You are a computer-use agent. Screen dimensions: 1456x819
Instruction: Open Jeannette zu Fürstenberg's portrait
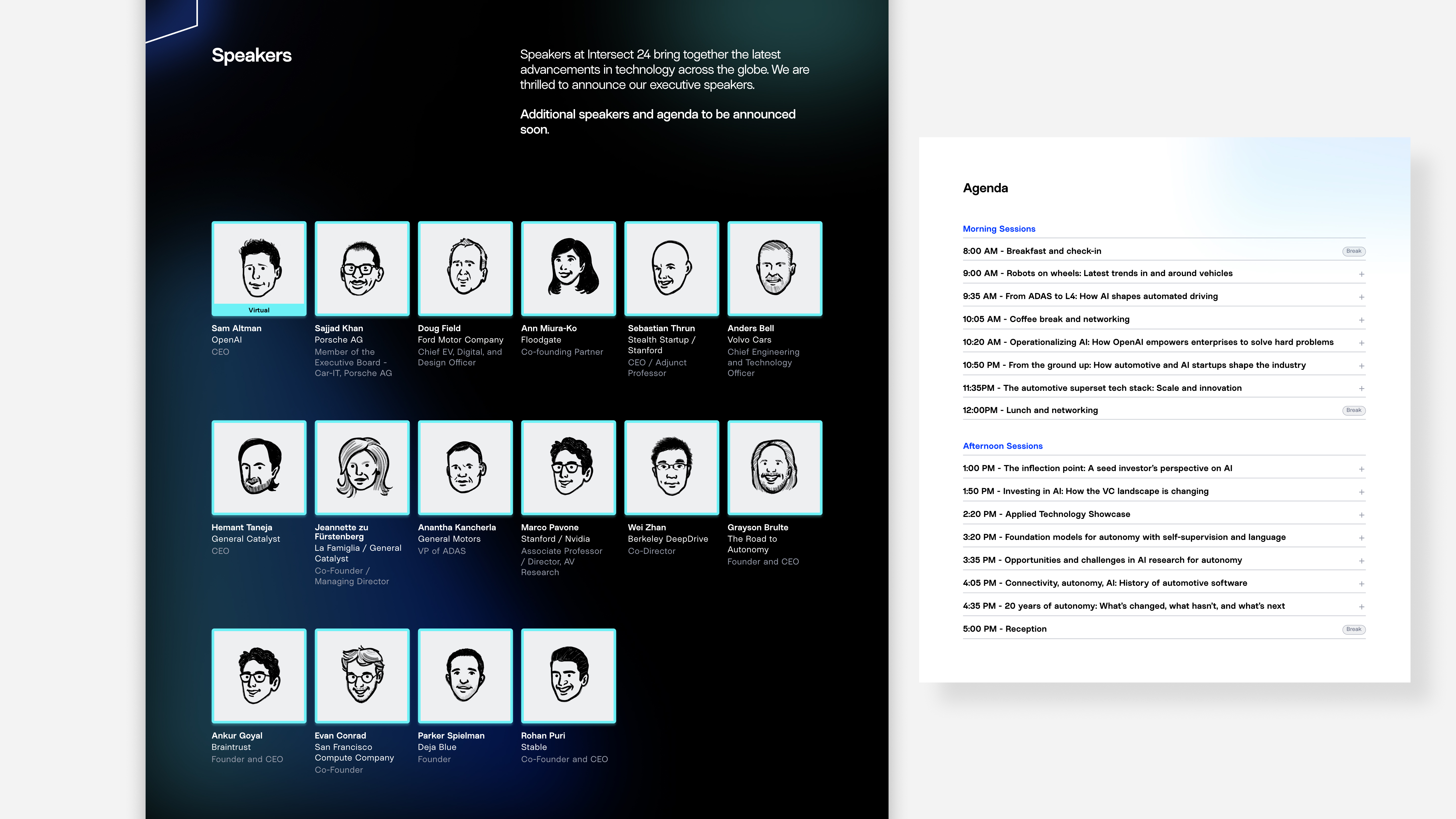coord(362,467)
